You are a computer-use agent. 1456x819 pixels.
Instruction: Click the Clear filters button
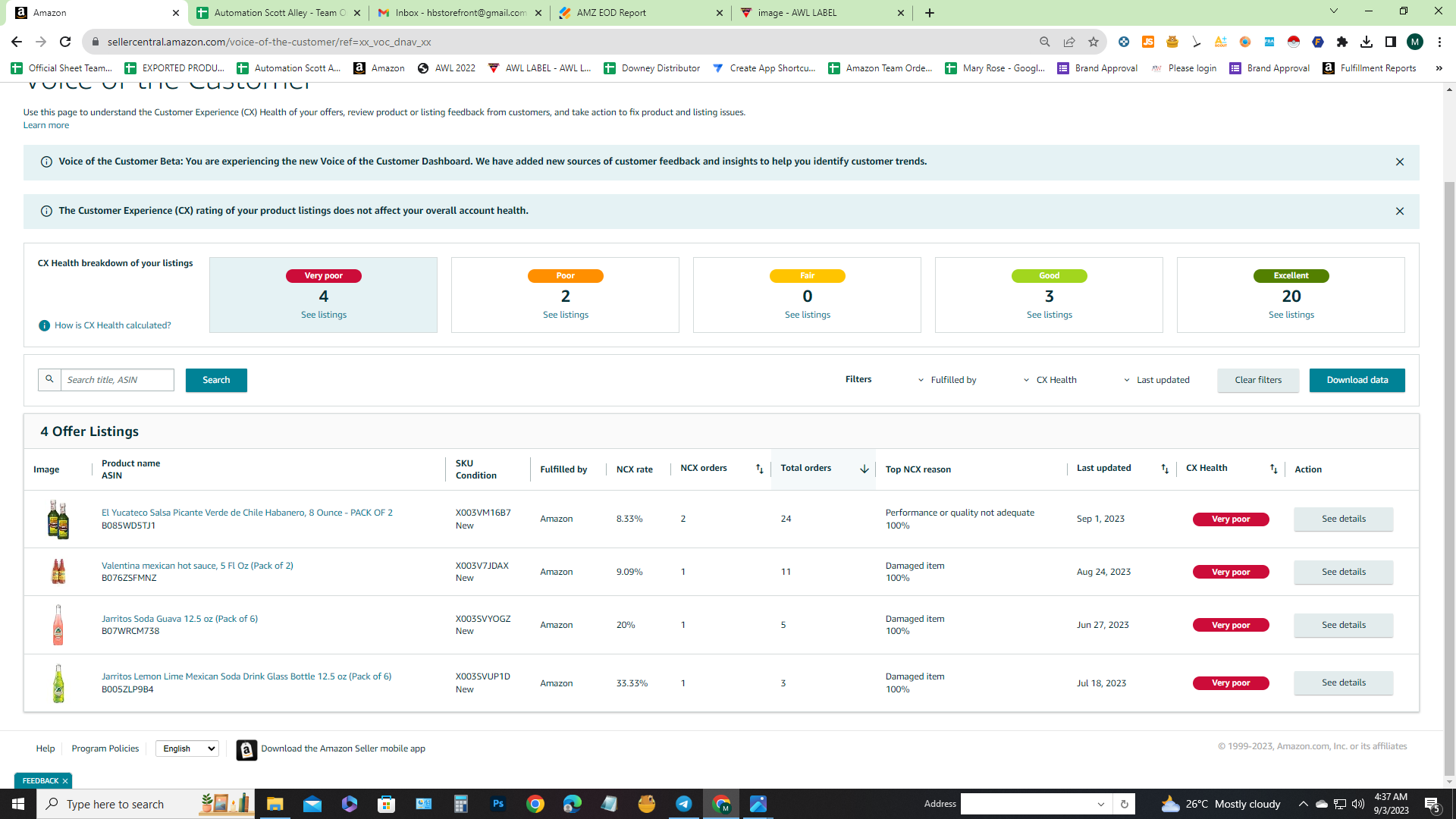click(1258, 380)
